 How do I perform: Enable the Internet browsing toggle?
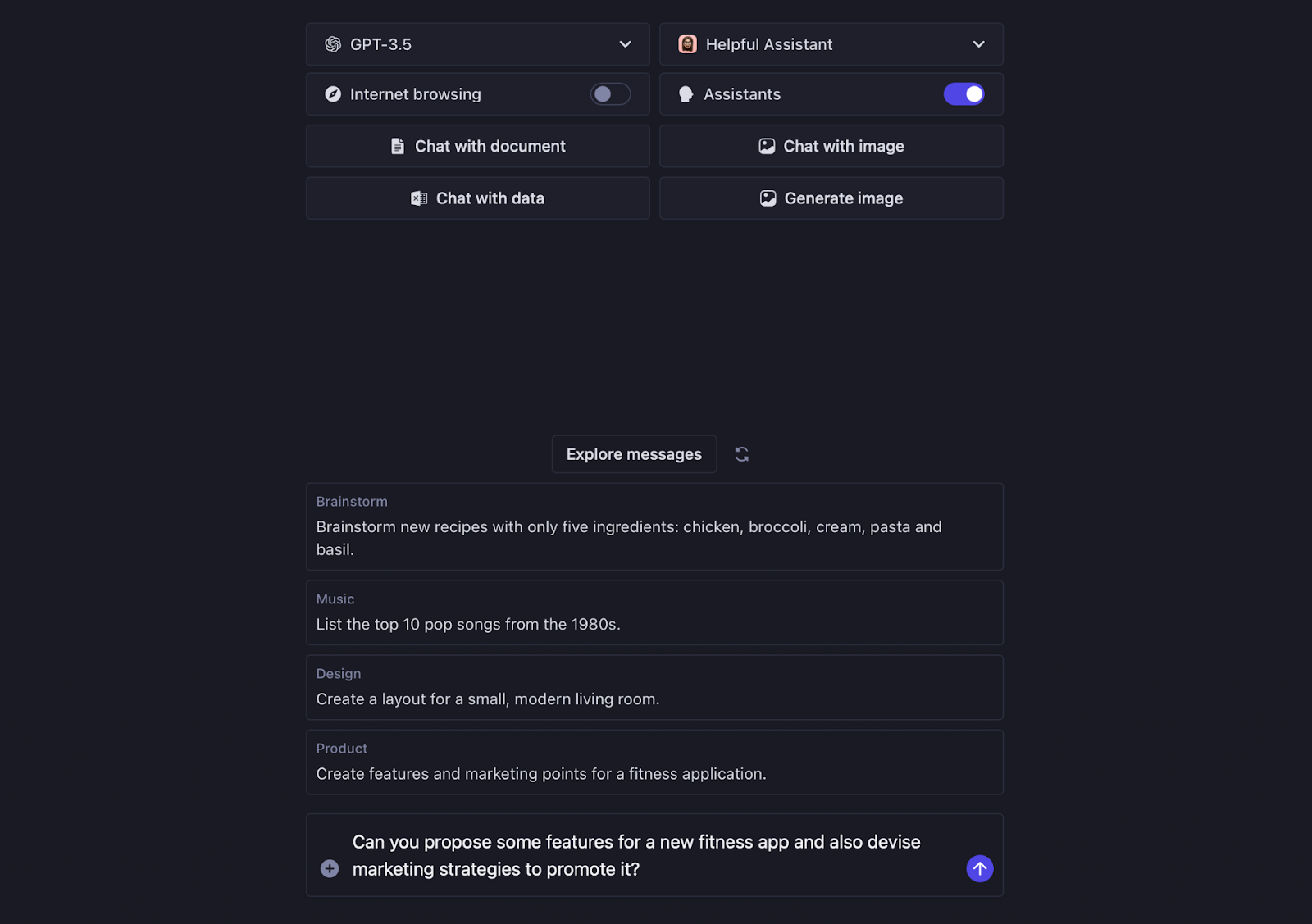[x=611, y=94]
